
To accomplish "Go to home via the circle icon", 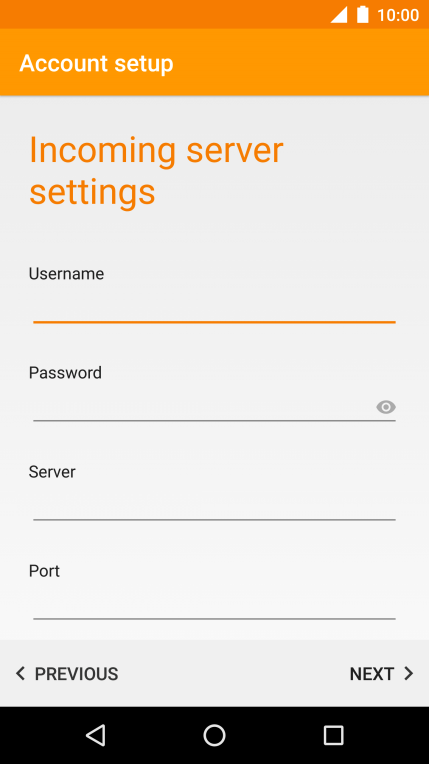I will (214, 735).
